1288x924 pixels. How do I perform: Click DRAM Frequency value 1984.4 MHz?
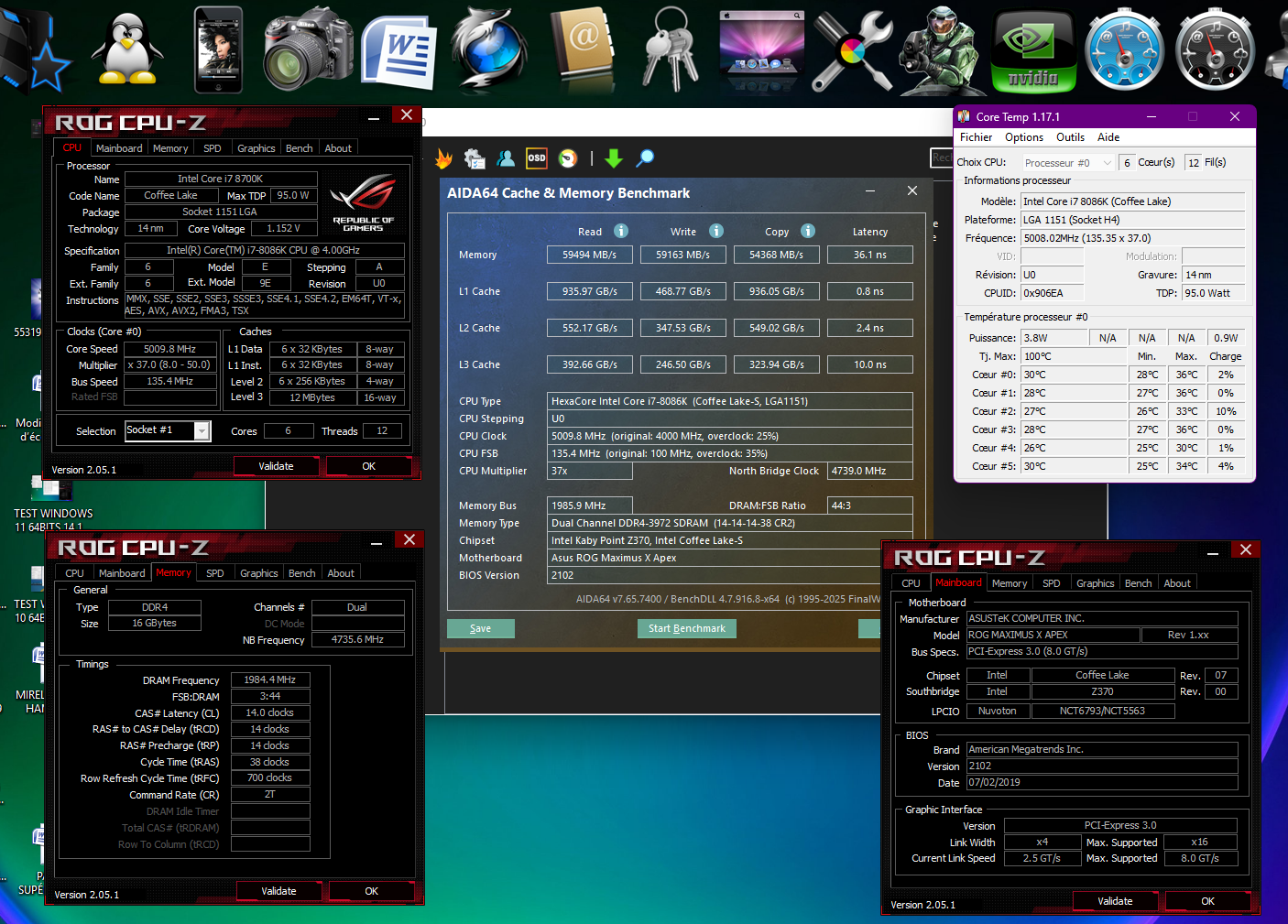pos(270,679)
